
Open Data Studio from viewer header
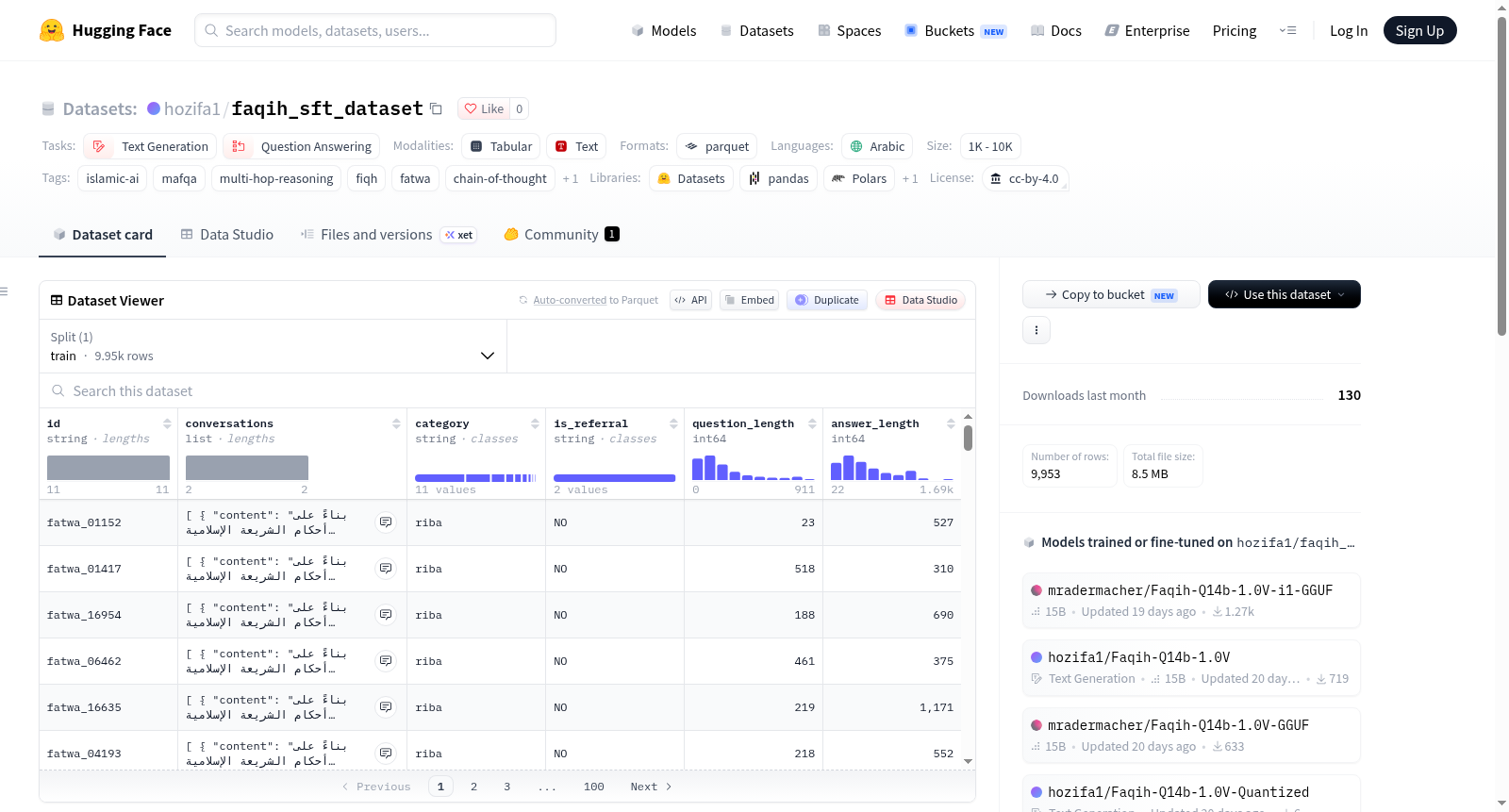click(x=920, y=300)
